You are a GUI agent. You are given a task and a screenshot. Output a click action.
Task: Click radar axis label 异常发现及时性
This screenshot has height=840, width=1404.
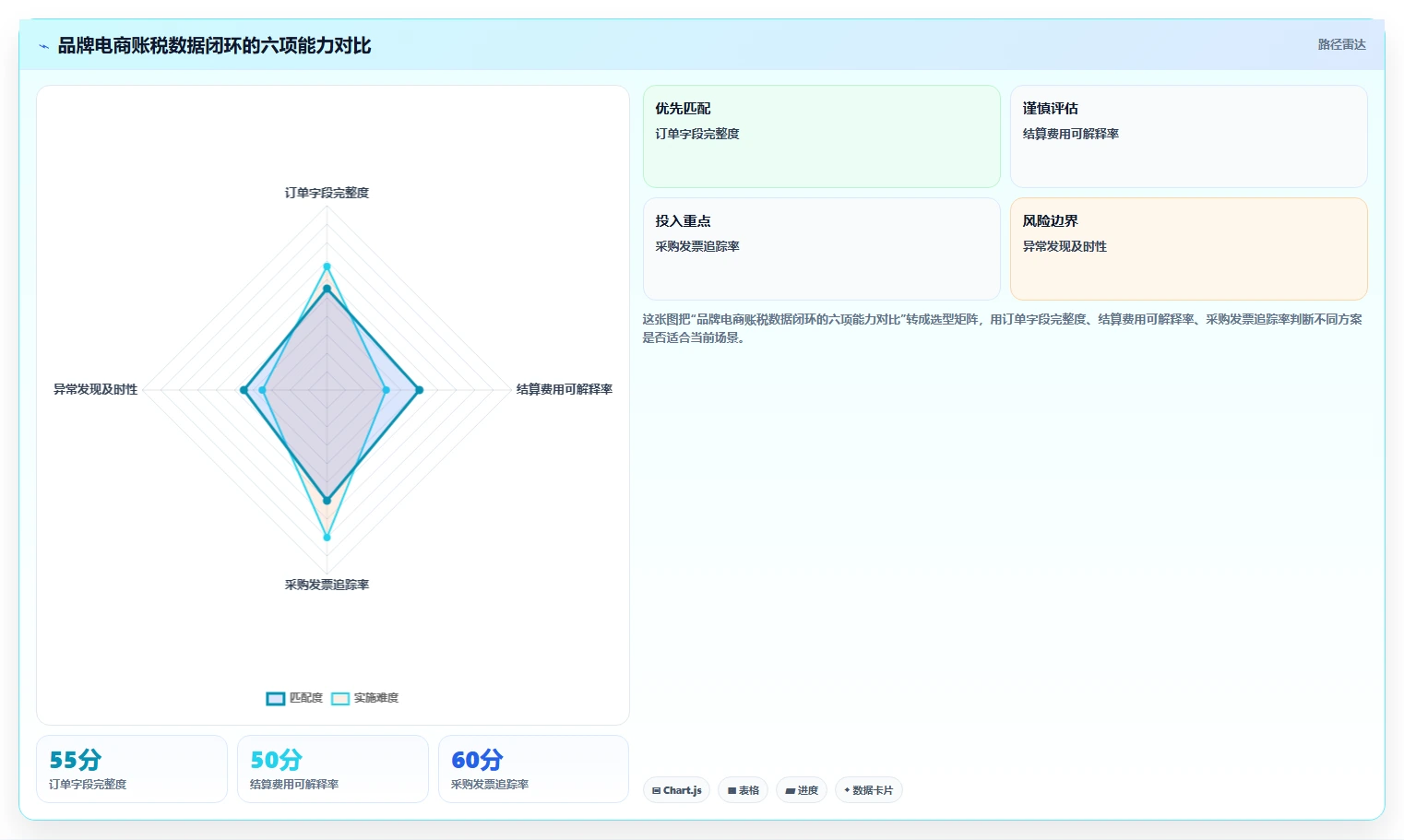point(95,389)
